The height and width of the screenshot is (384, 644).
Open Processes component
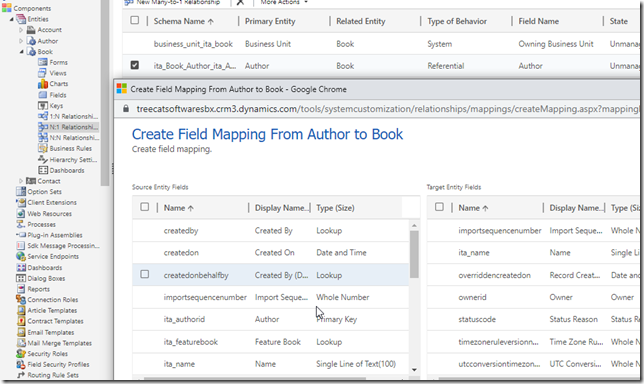coord(36,224)
